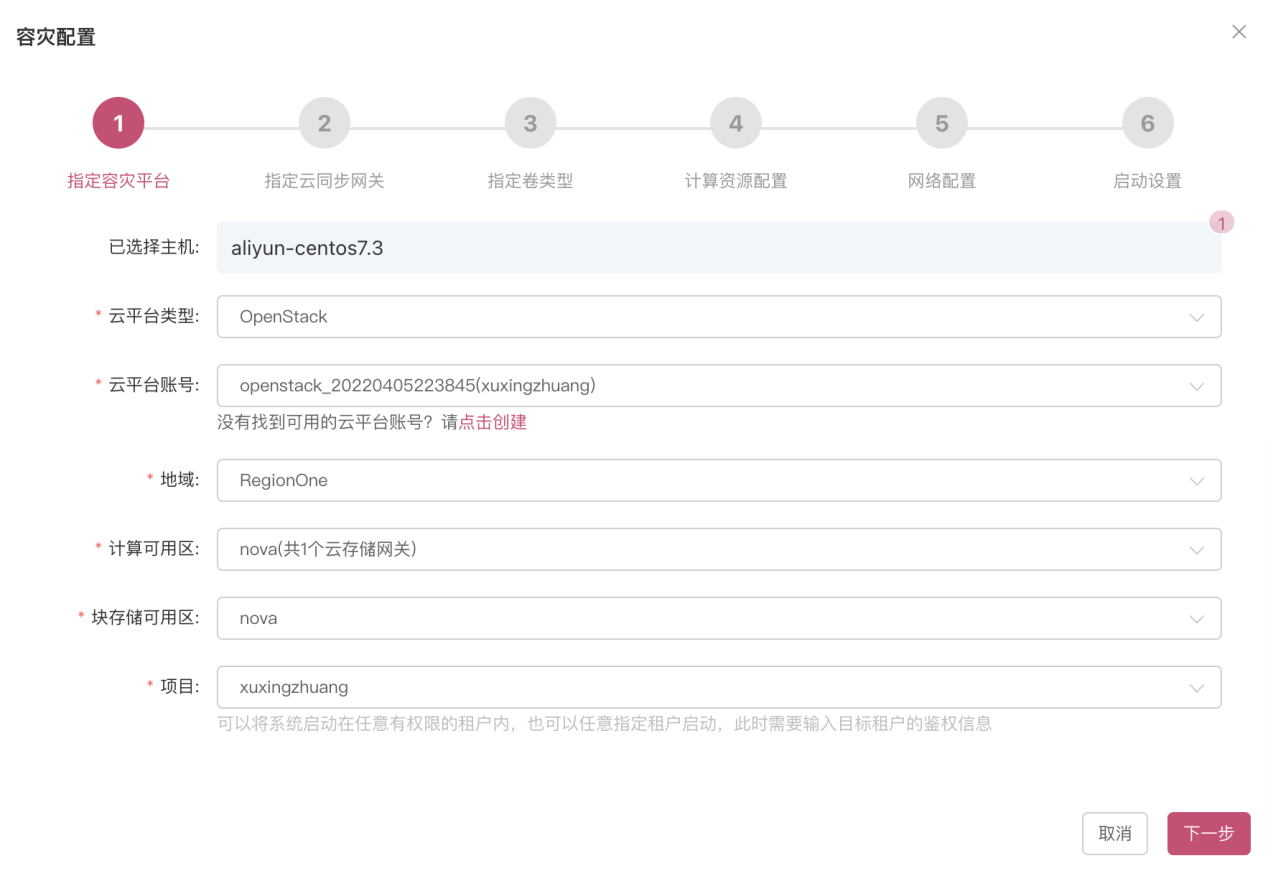The image size is (1268, 876).
Task: Click the notification badge showing 1
Action: [1221, 222]
